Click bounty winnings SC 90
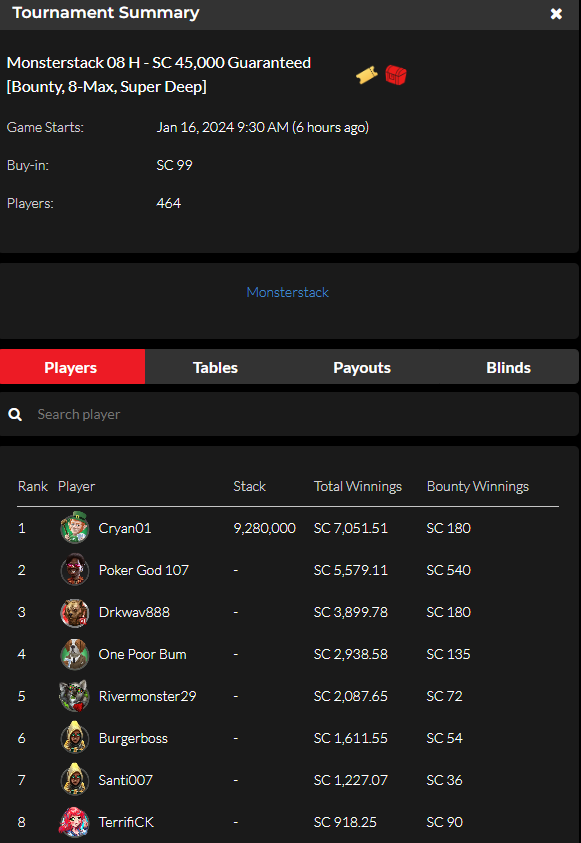Screen dimensions: 581x843 444,821
